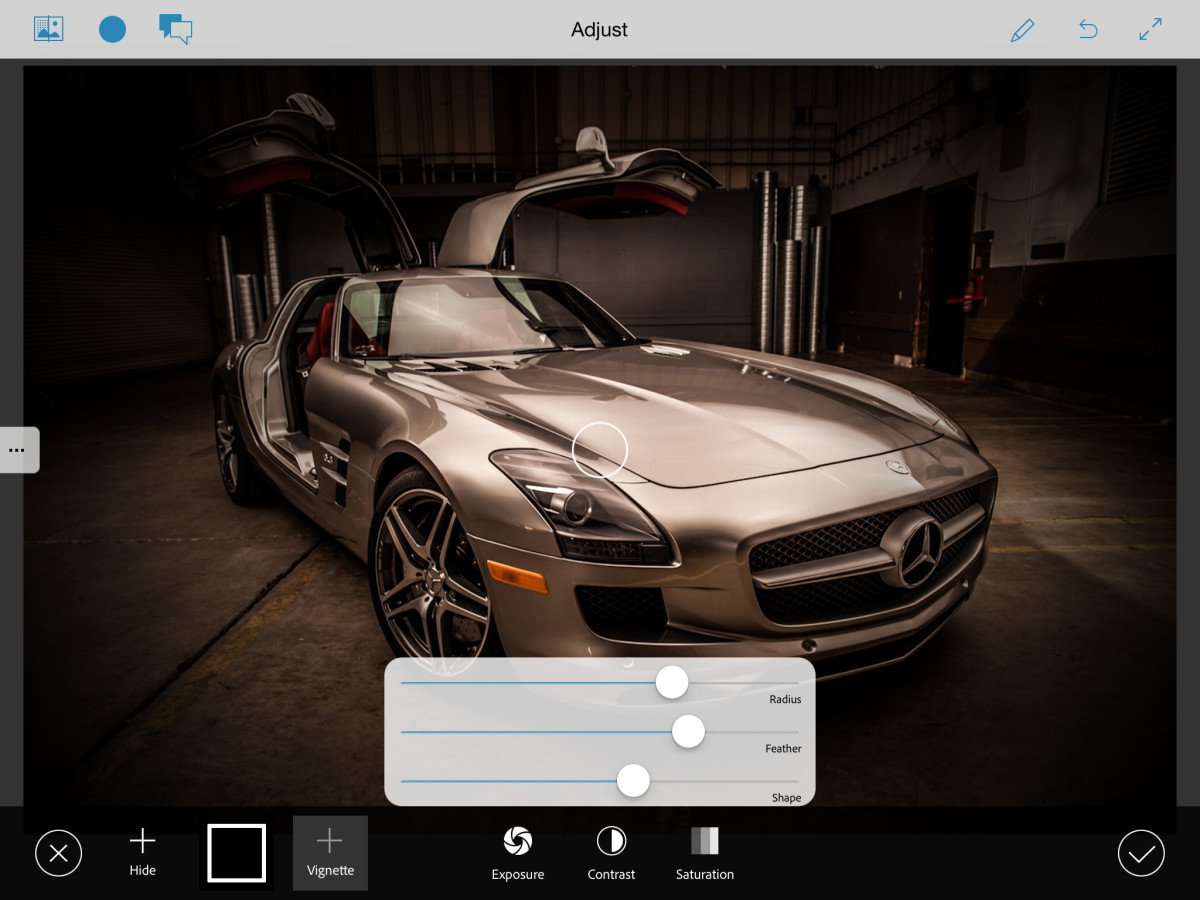
Task: Click the vignette center circle on the car hood
Action: tap(601, 450)
